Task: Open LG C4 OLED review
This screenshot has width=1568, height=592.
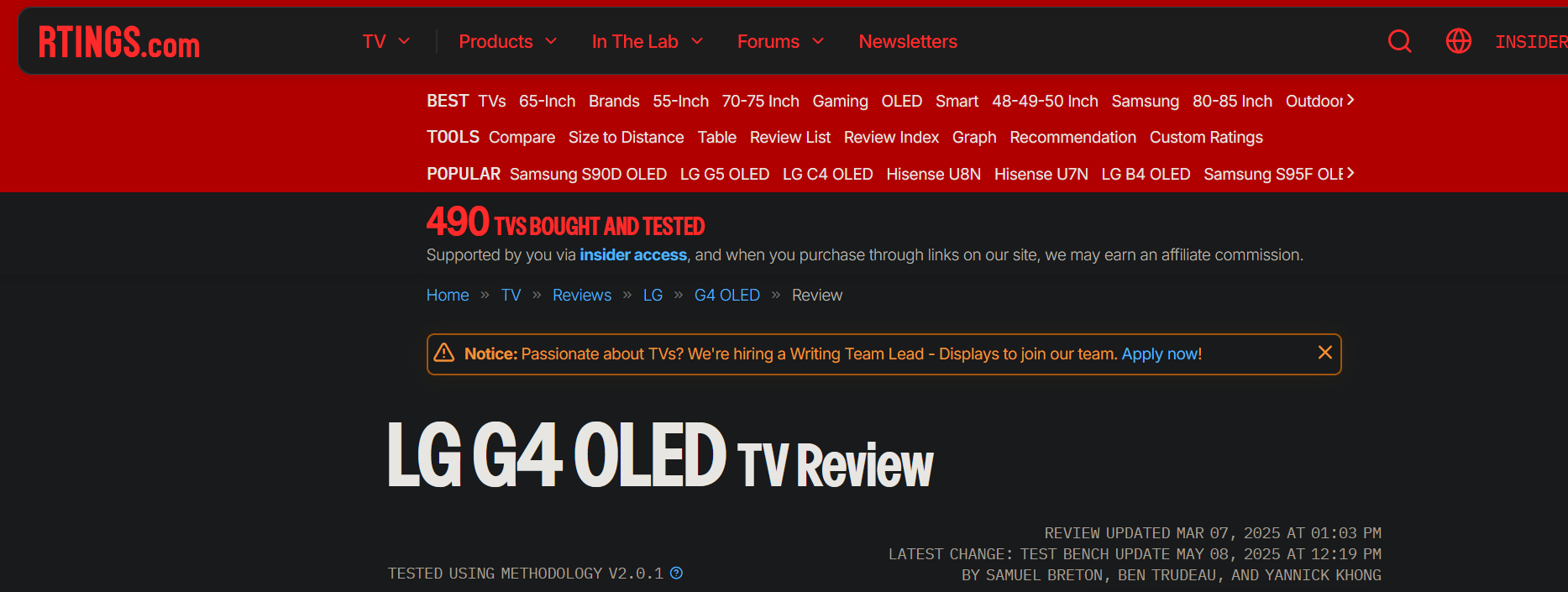Action: click(x=828, y=174)
